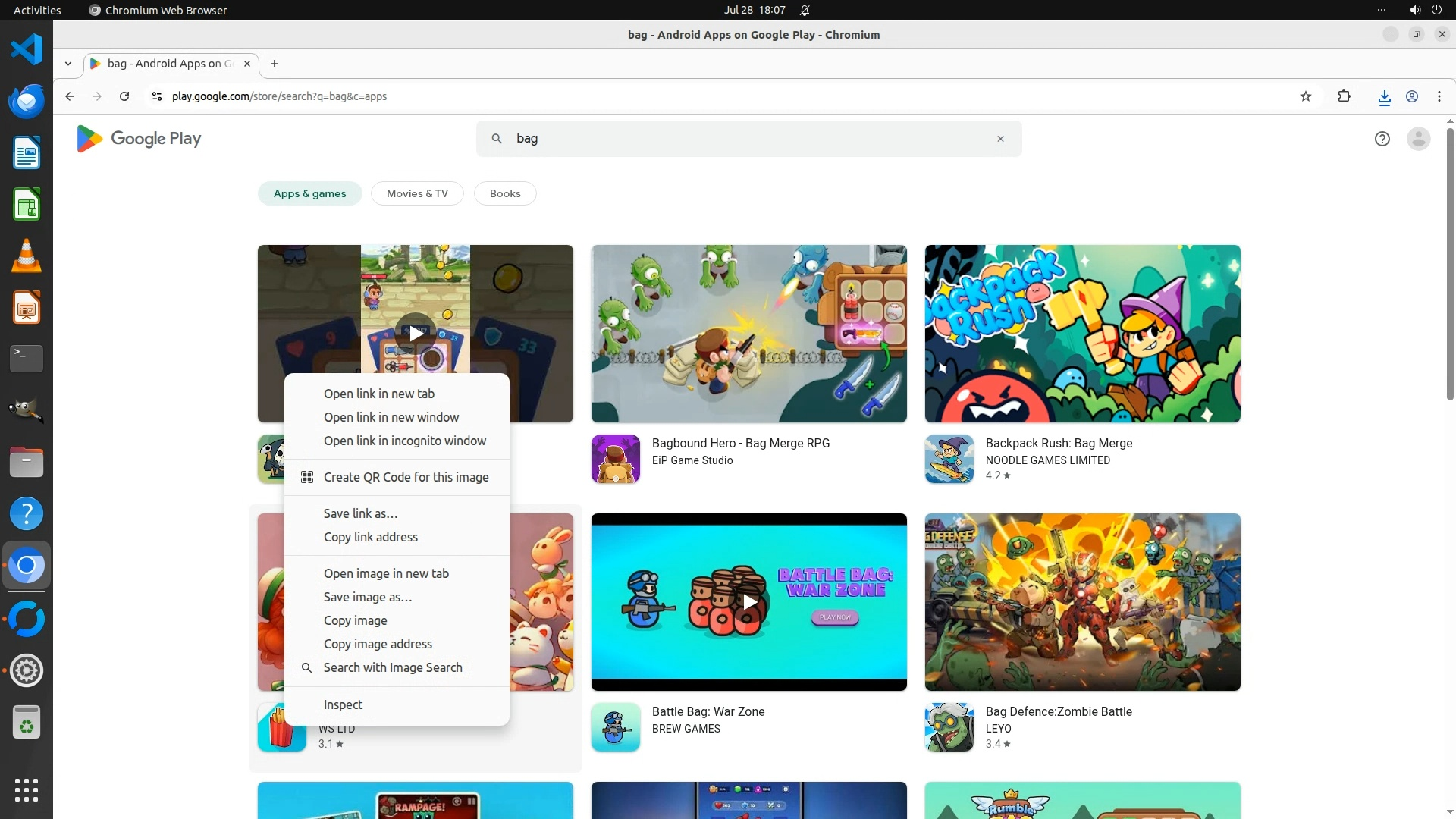
Task: Click the page vertical scrollbar thumb
Action: point(1450,265)
